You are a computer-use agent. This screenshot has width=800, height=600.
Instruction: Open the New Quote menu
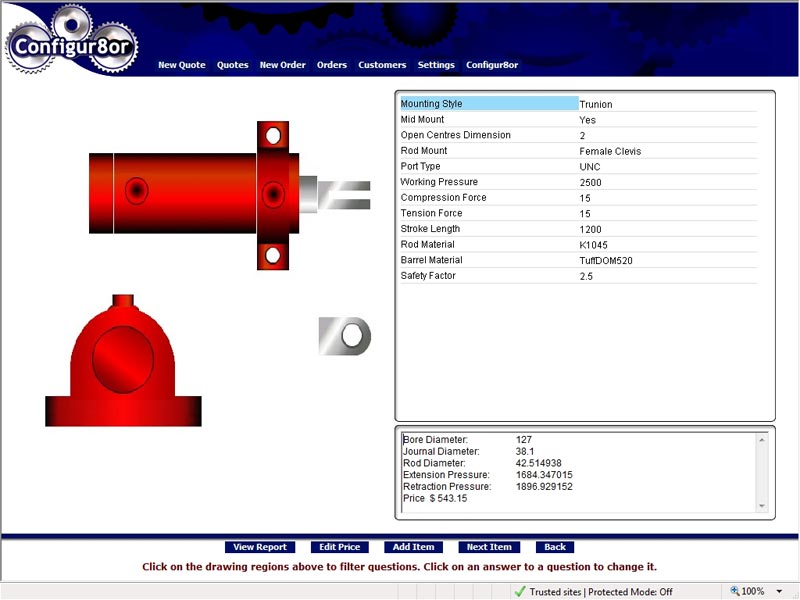click(182, 65)
